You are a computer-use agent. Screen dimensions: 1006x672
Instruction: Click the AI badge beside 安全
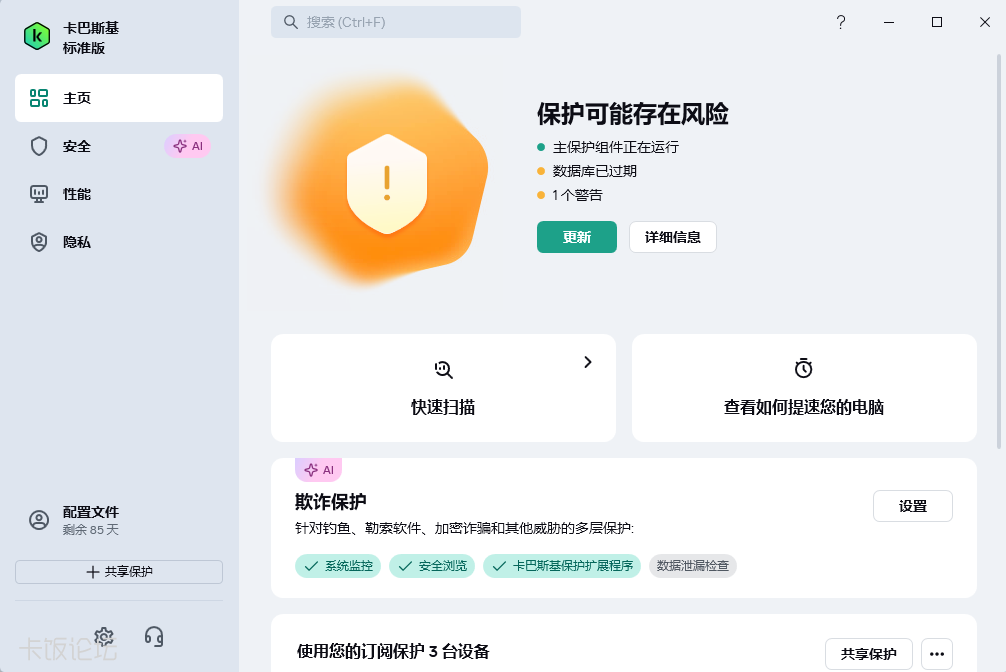188,146
